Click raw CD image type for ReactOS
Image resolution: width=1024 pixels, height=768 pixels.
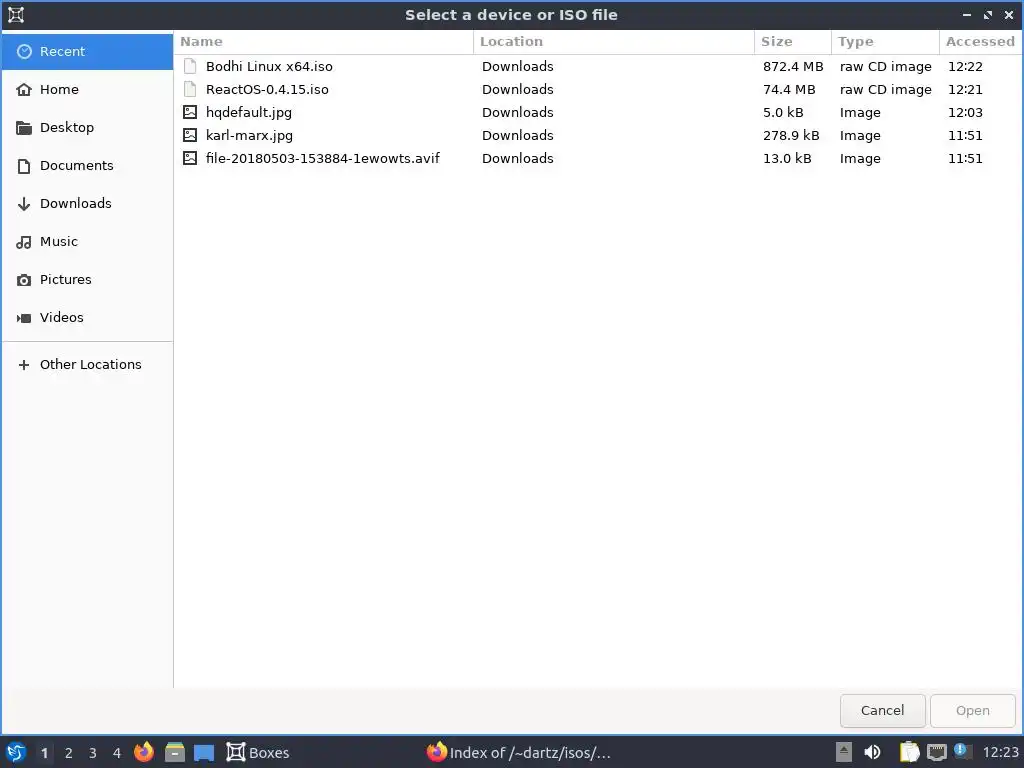[886, 89]
